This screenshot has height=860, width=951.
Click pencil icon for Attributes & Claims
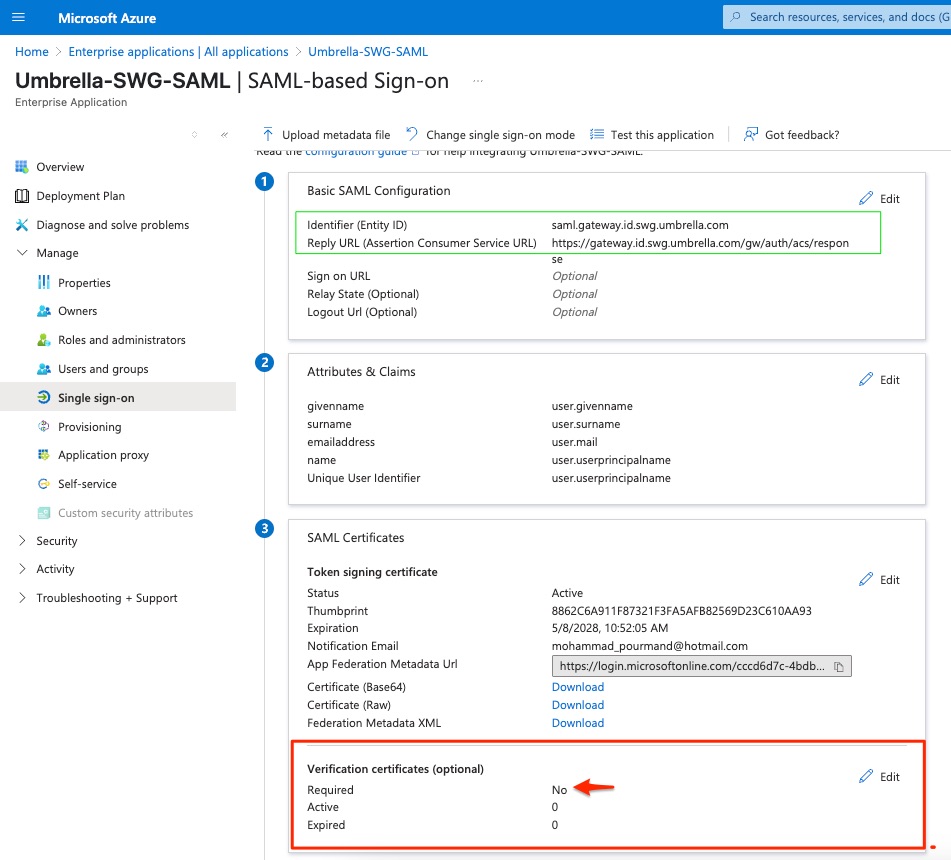tap(866, 380)
